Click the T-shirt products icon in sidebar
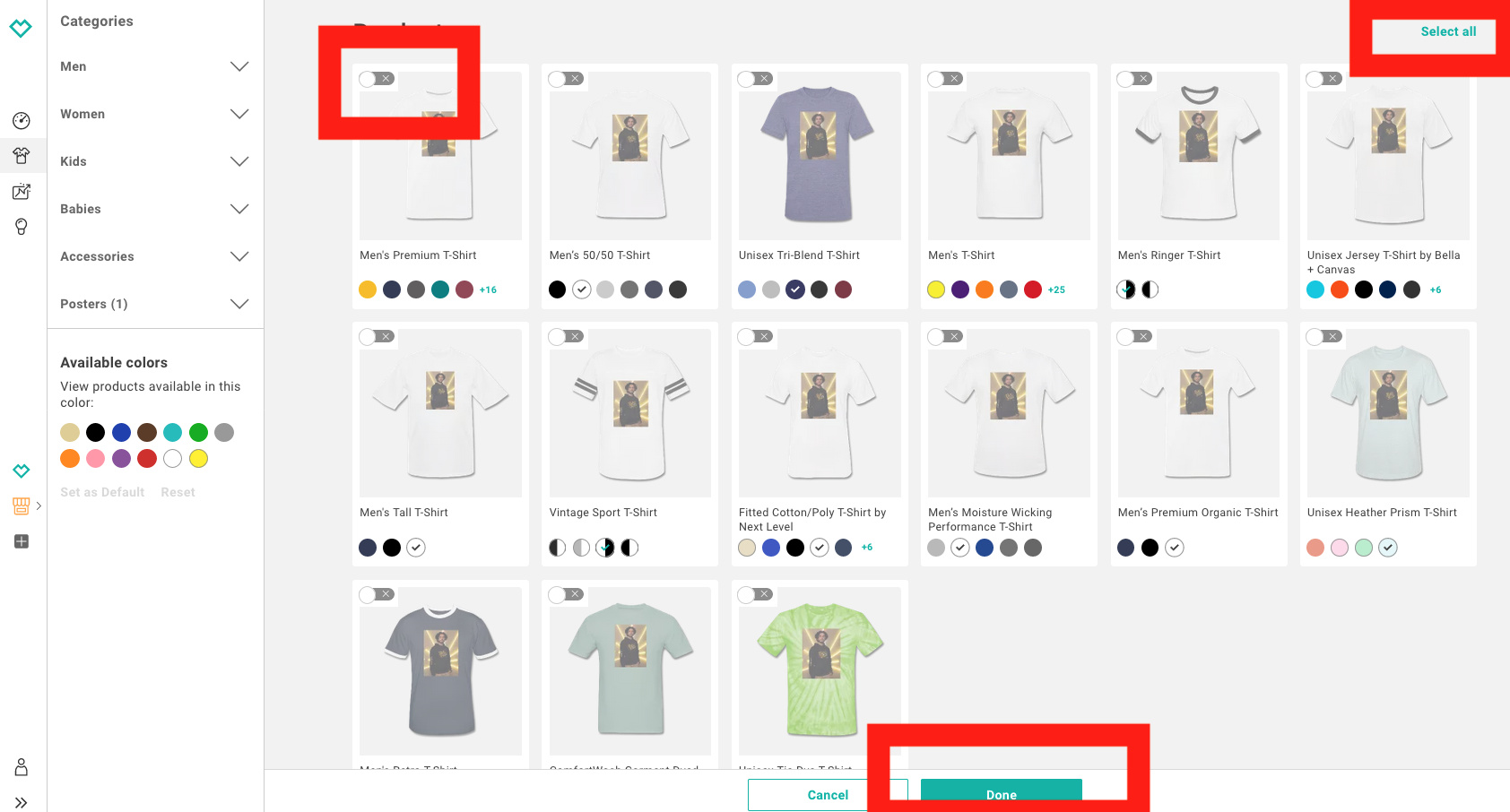 22,156
